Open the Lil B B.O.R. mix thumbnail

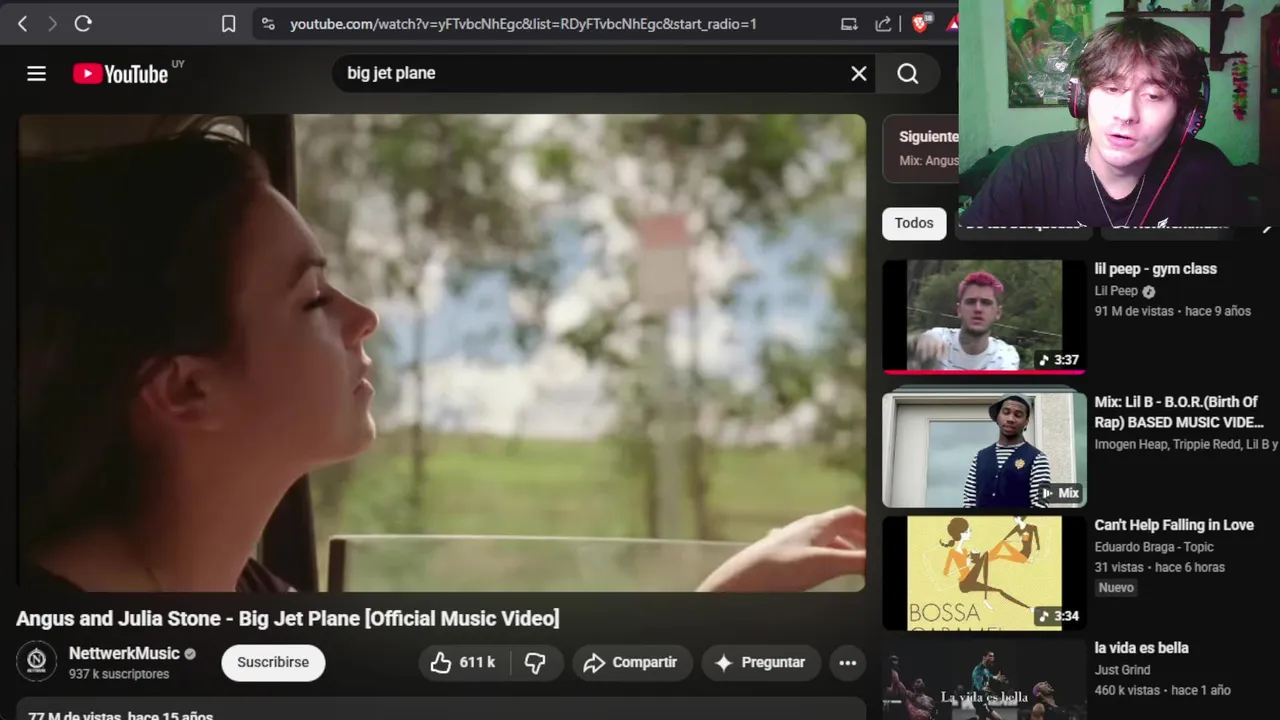[984, 449]
